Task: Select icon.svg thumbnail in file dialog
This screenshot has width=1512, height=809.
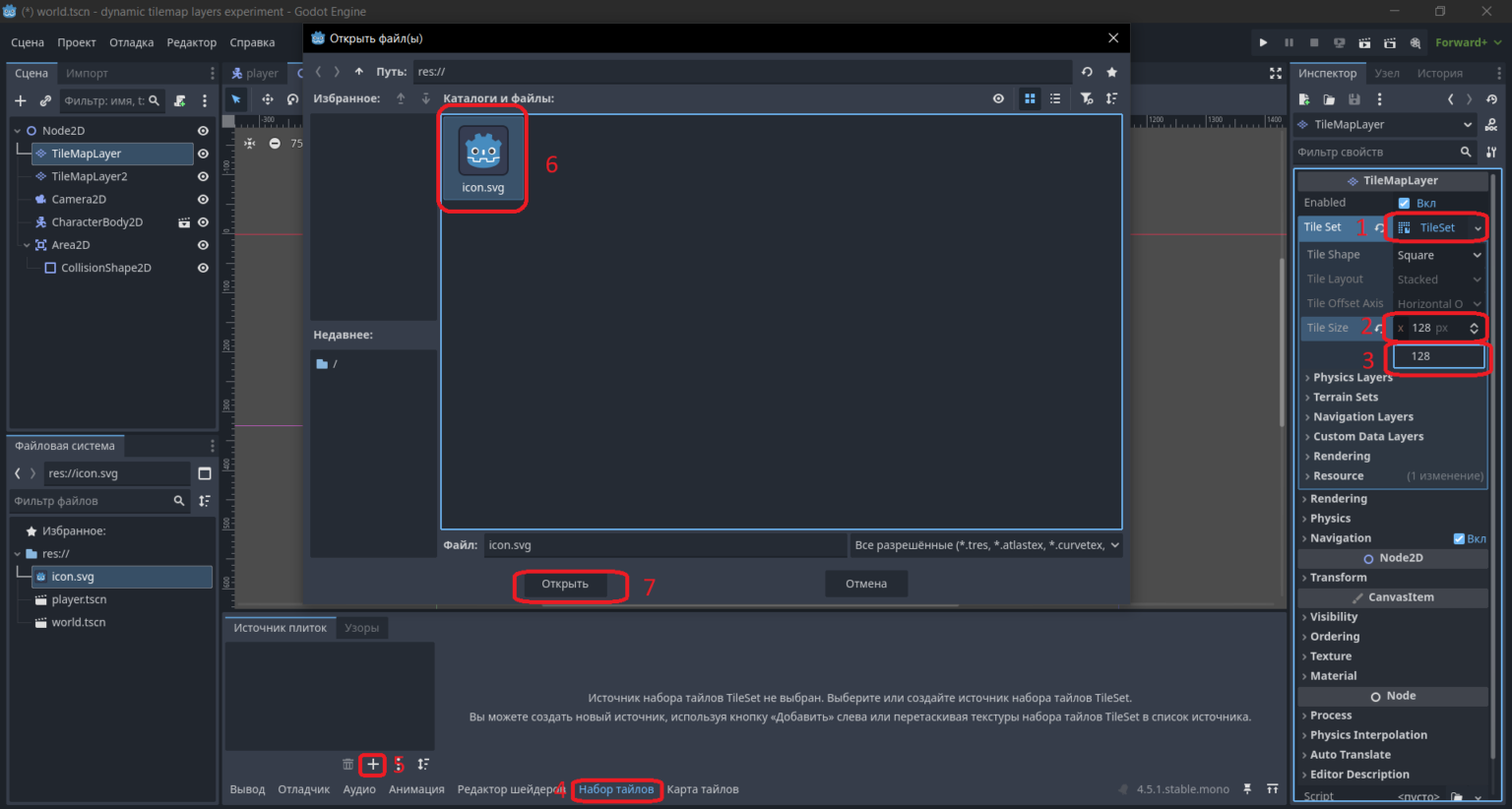Action: coord(483,158)
